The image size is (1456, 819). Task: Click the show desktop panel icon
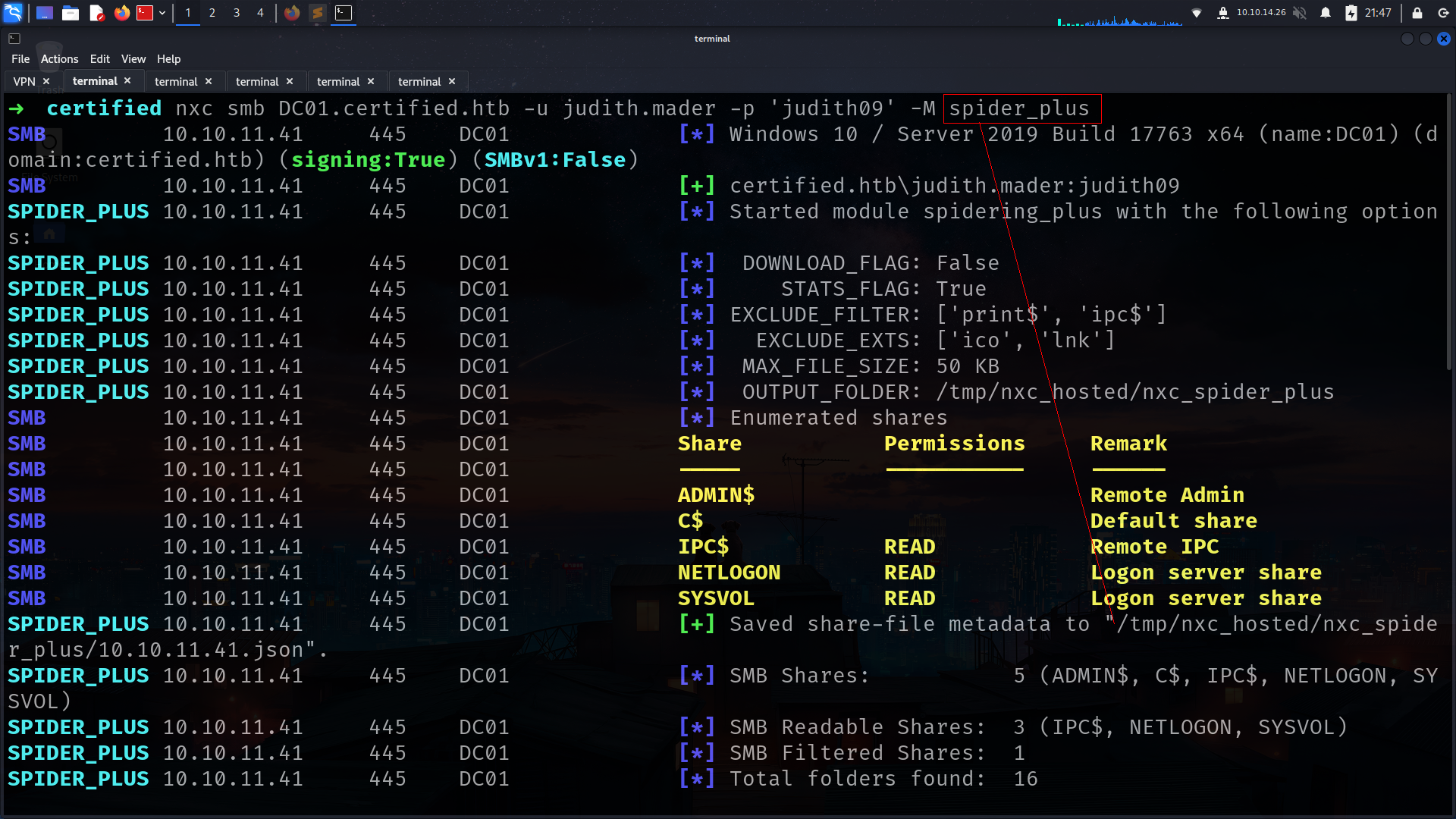(45, 13)
